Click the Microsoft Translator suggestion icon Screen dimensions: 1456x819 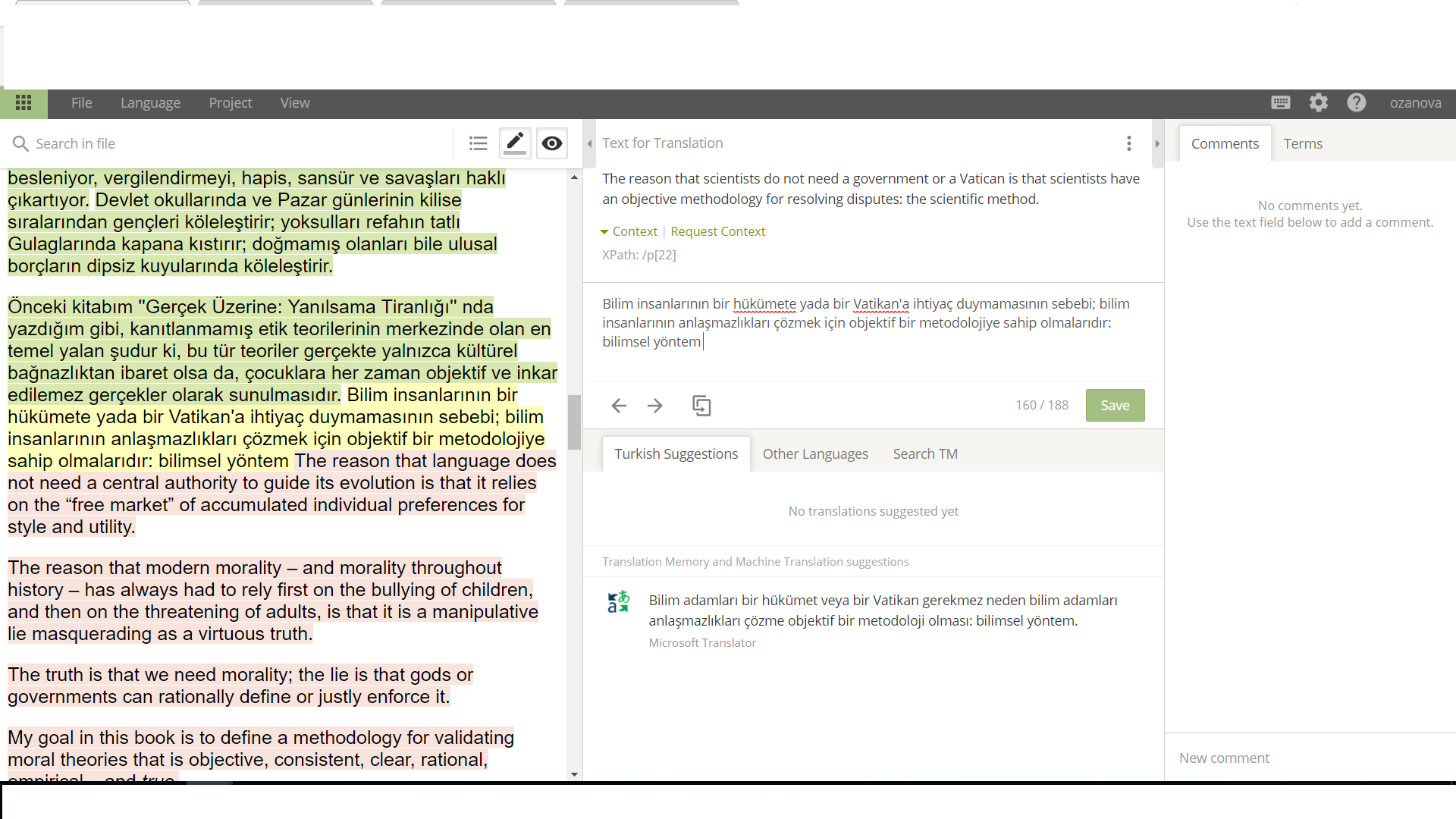point(619,602)
